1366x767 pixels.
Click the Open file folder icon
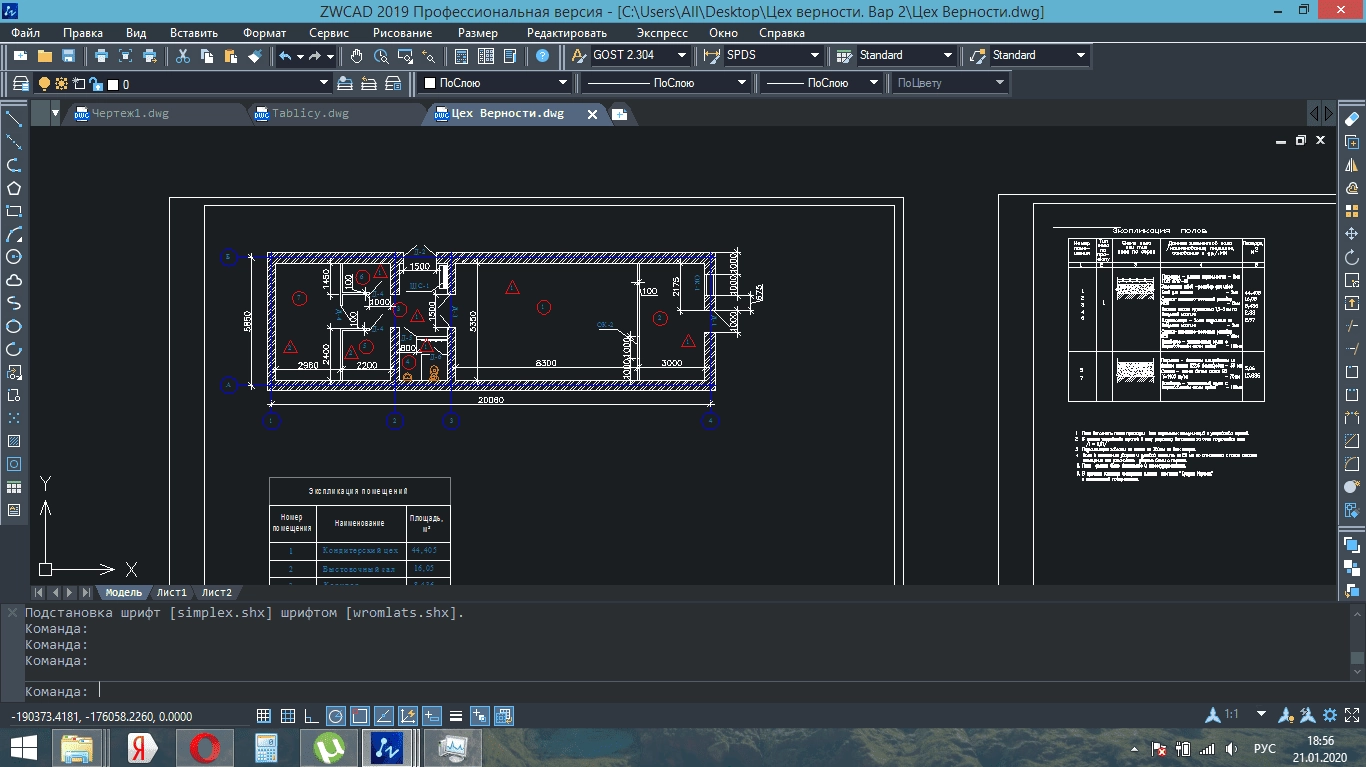(45, 56)
